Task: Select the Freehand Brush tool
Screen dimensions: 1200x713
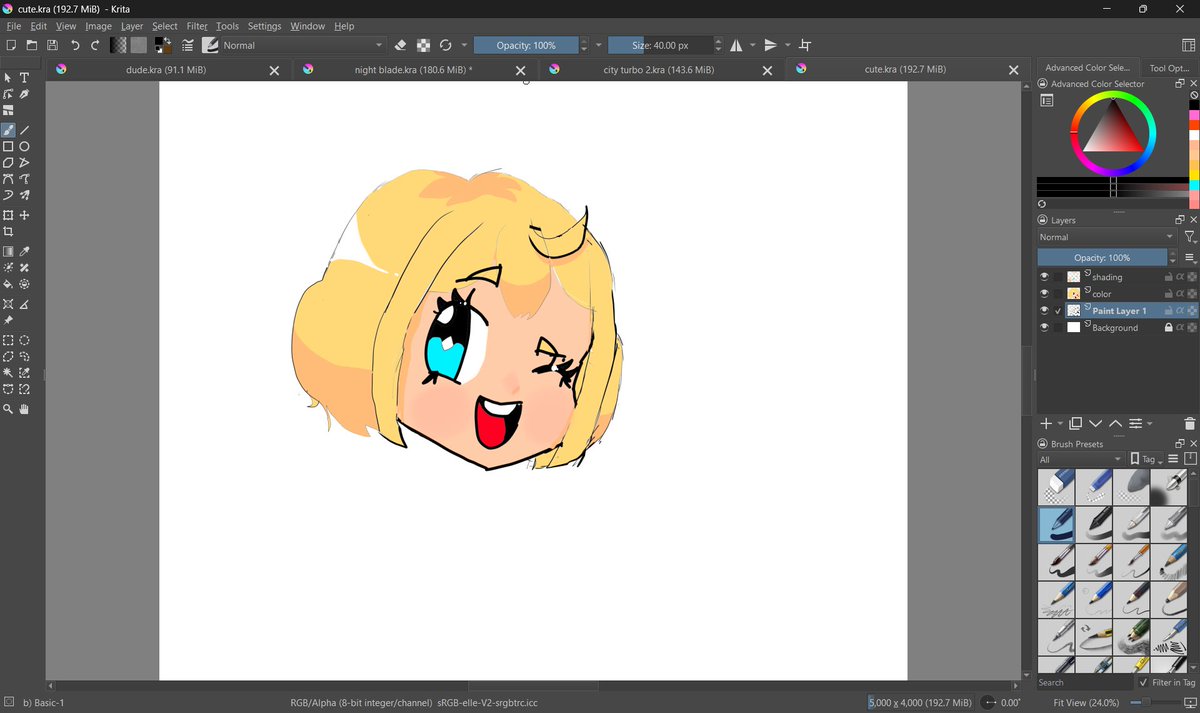Action: coord(8,130)
